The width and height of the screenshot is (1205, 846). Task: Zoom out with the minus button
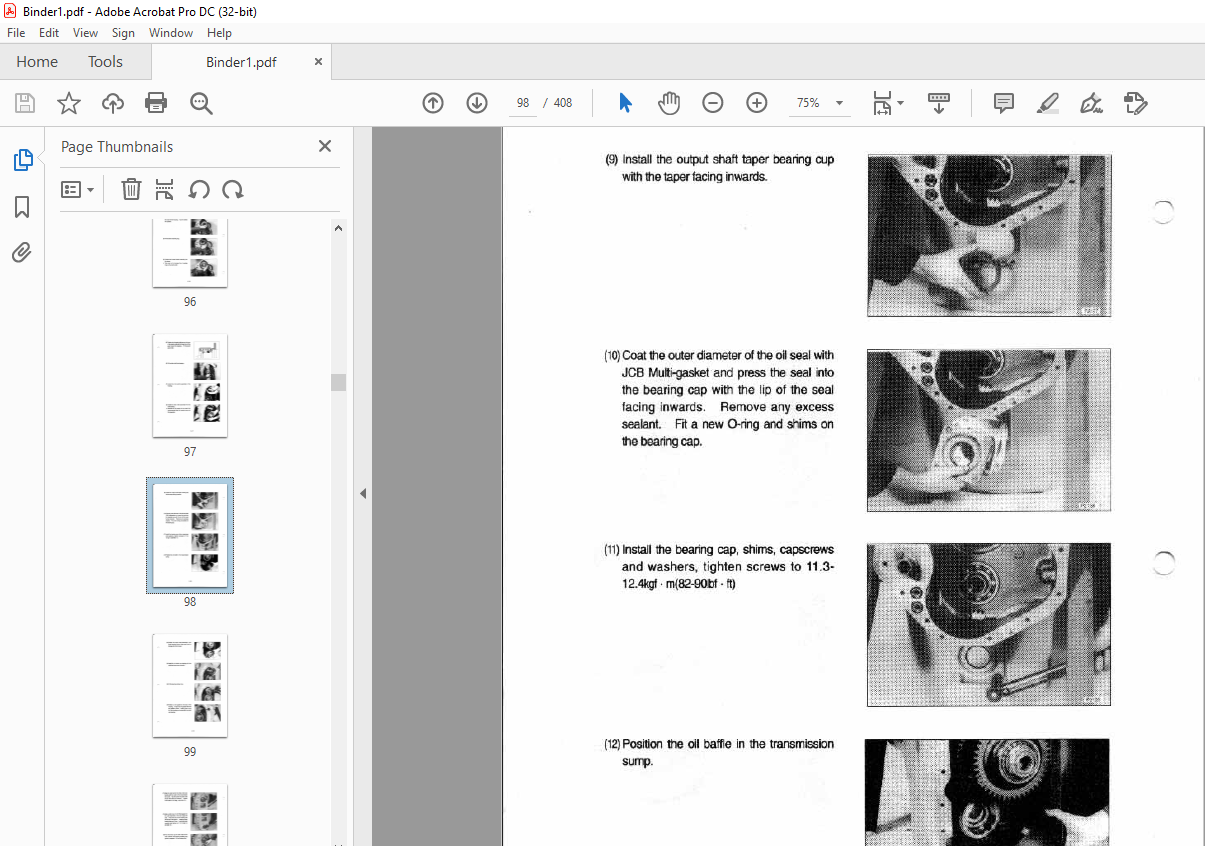tap(713, 103)
